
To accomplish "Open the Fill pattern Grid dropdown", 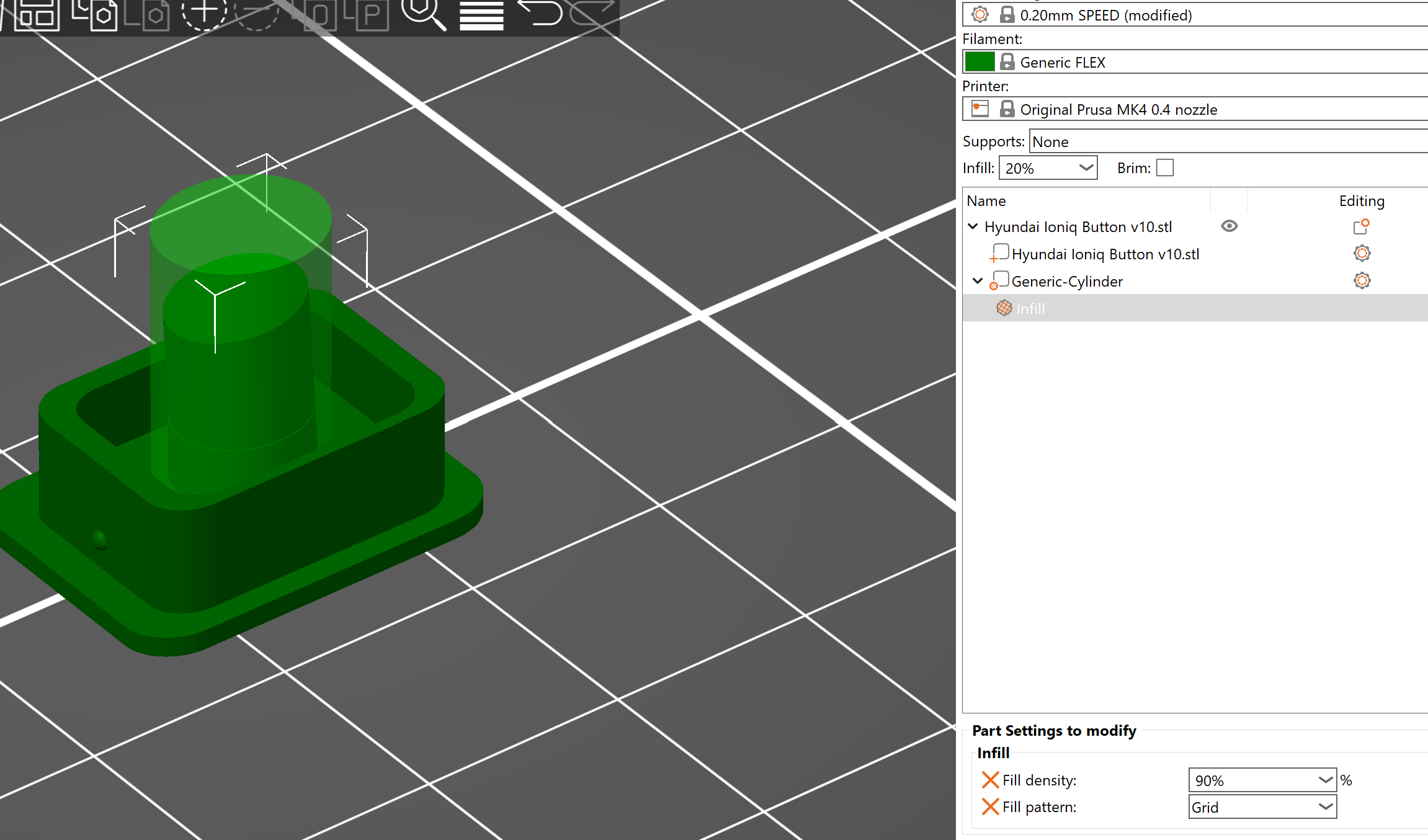I will 1325,807.
